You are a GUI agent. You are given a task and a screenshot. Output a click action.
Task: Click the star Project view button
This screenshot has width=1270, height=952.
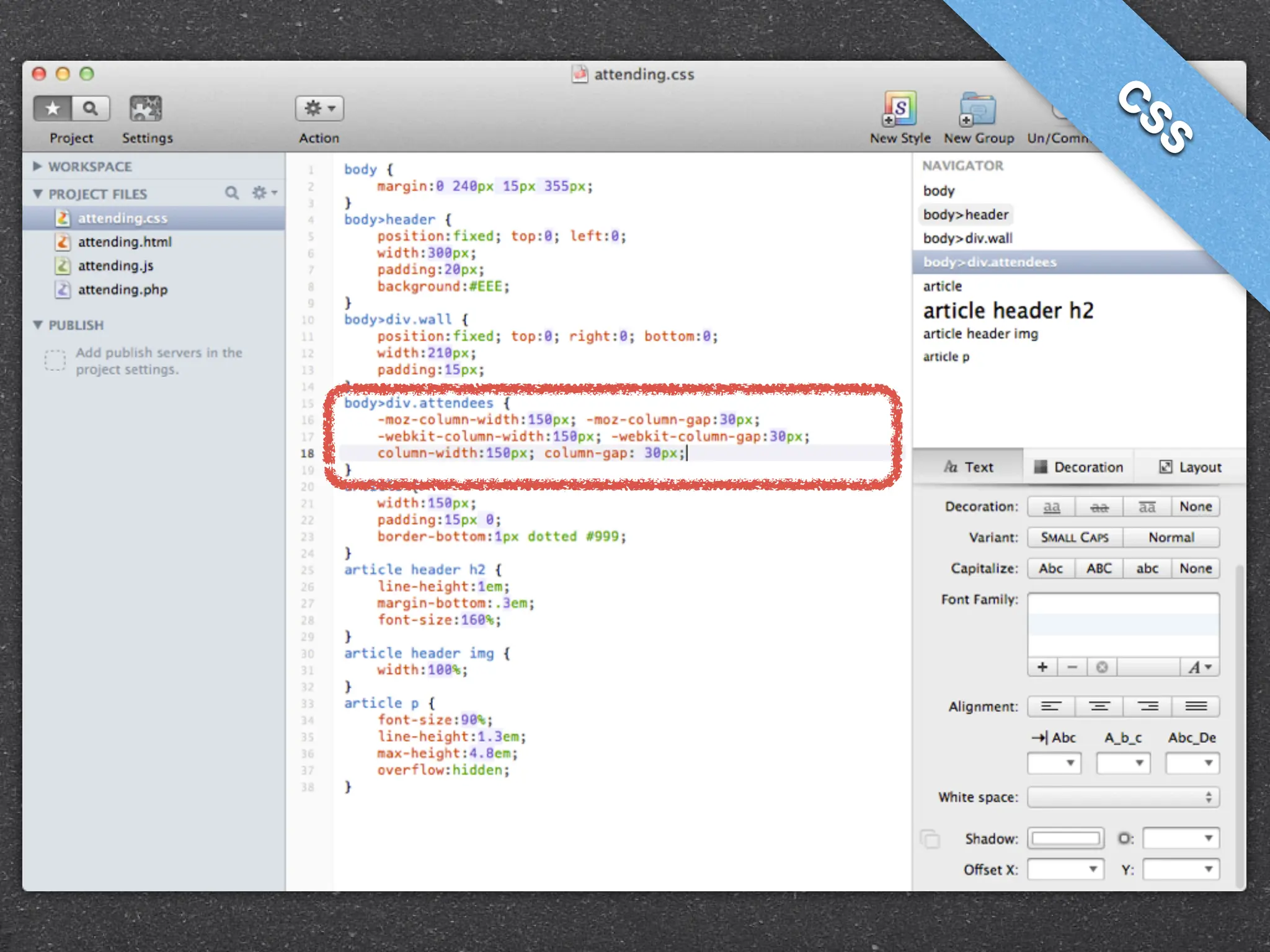53,108
